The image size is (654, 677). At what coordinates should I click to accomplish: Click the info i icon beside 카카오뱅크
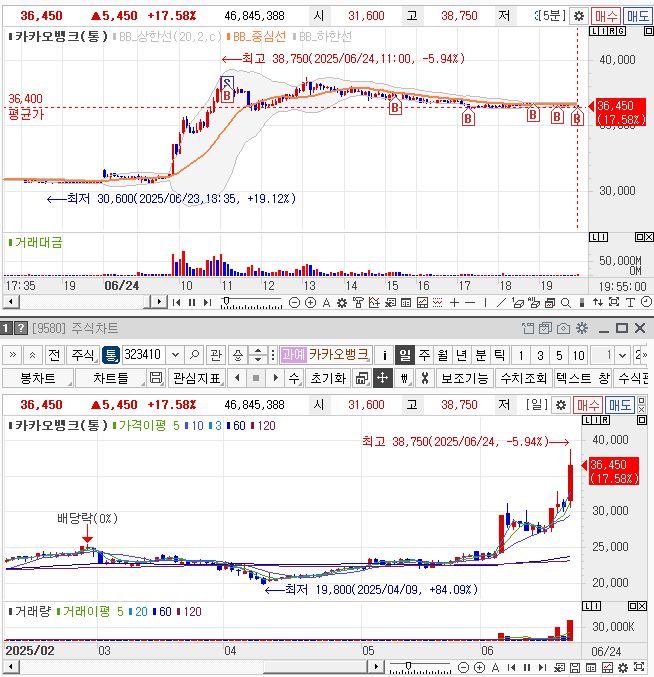point(384,355)
